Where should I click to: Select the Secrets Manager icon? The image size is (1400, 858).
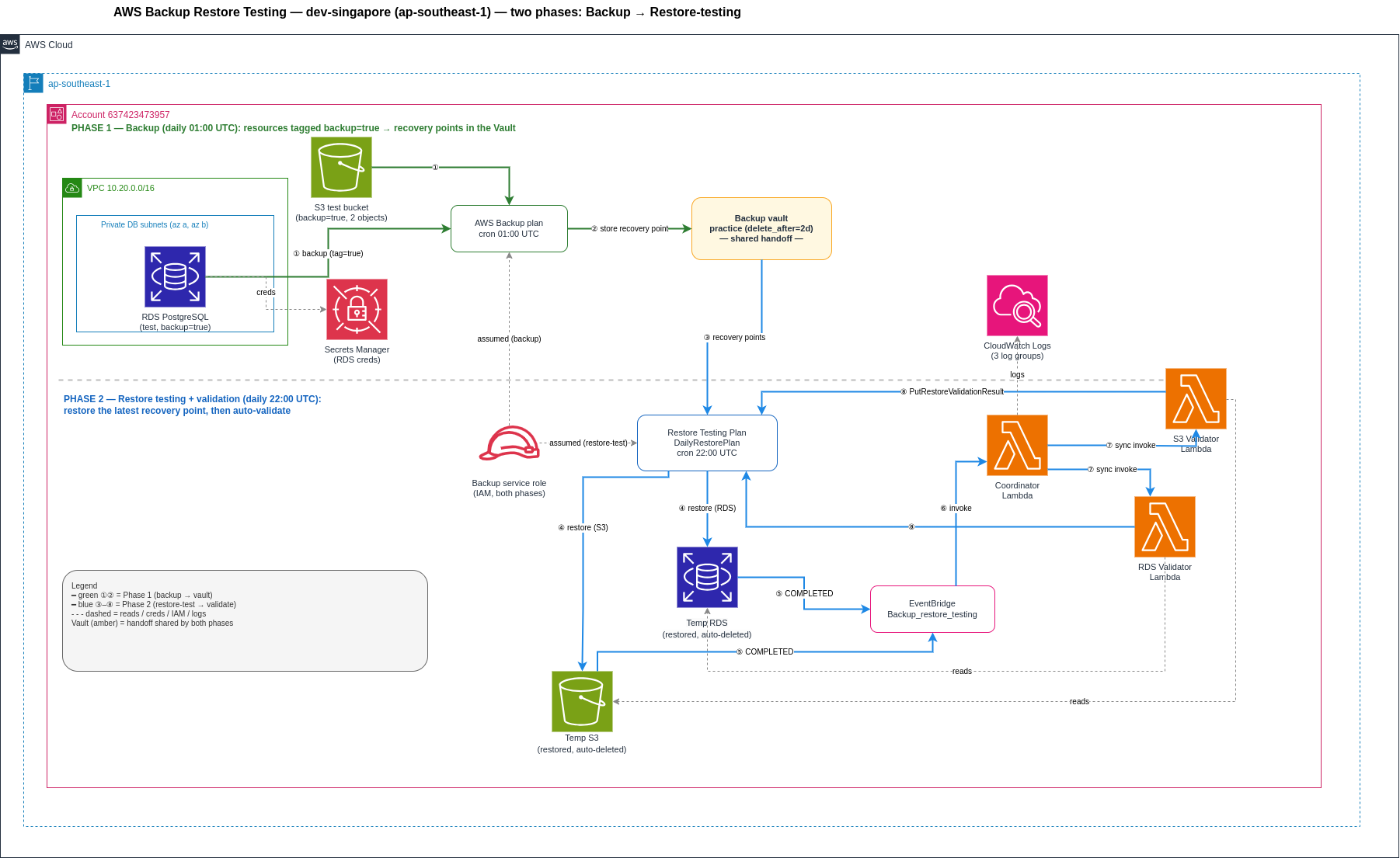[357, 309]
